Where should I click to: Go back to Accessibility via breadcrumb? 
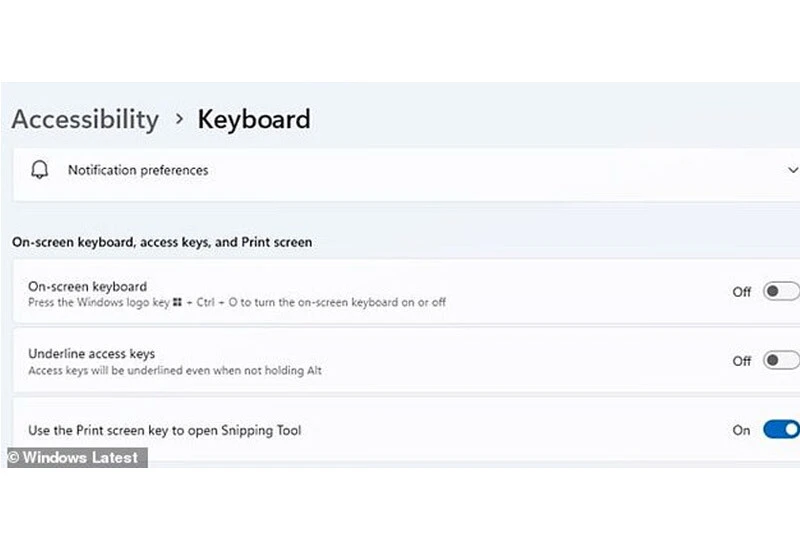[85, 119]
